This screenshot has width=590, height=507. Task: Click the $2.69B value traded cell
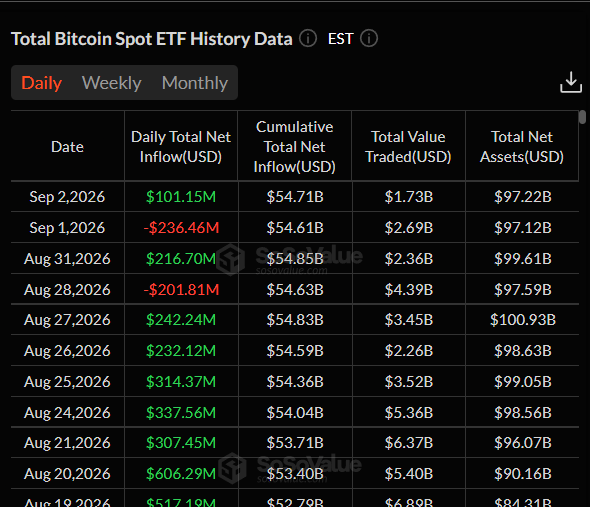tap(409, 227)
